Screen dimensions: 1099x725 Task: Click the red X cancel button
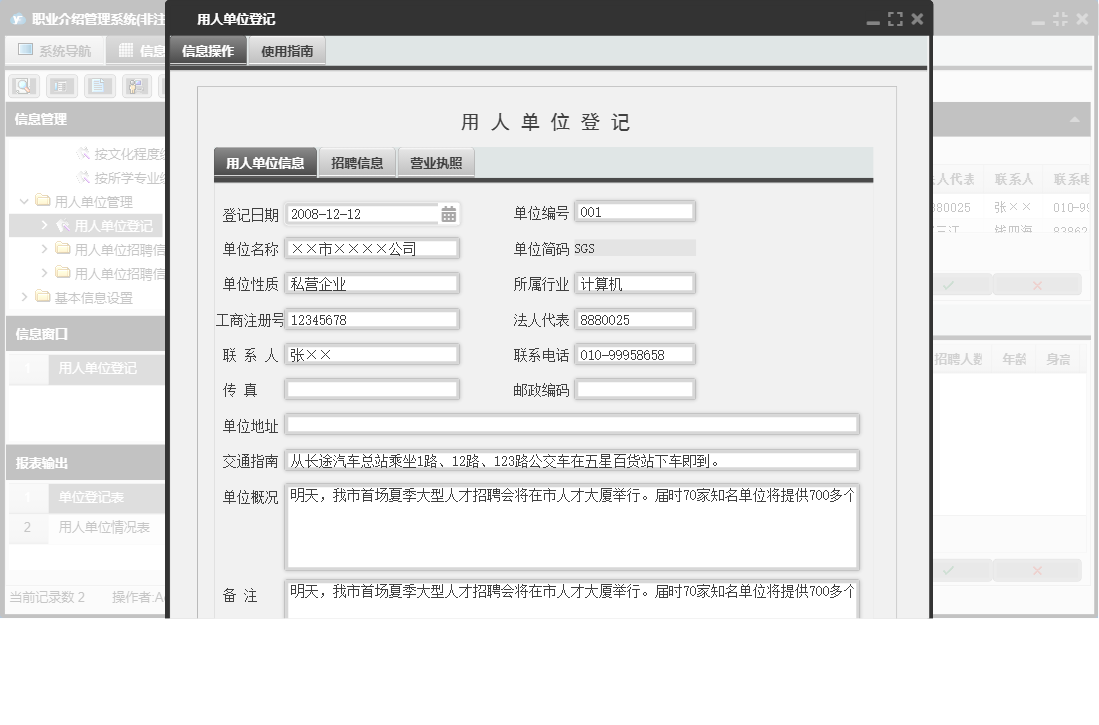(1037, 284)
